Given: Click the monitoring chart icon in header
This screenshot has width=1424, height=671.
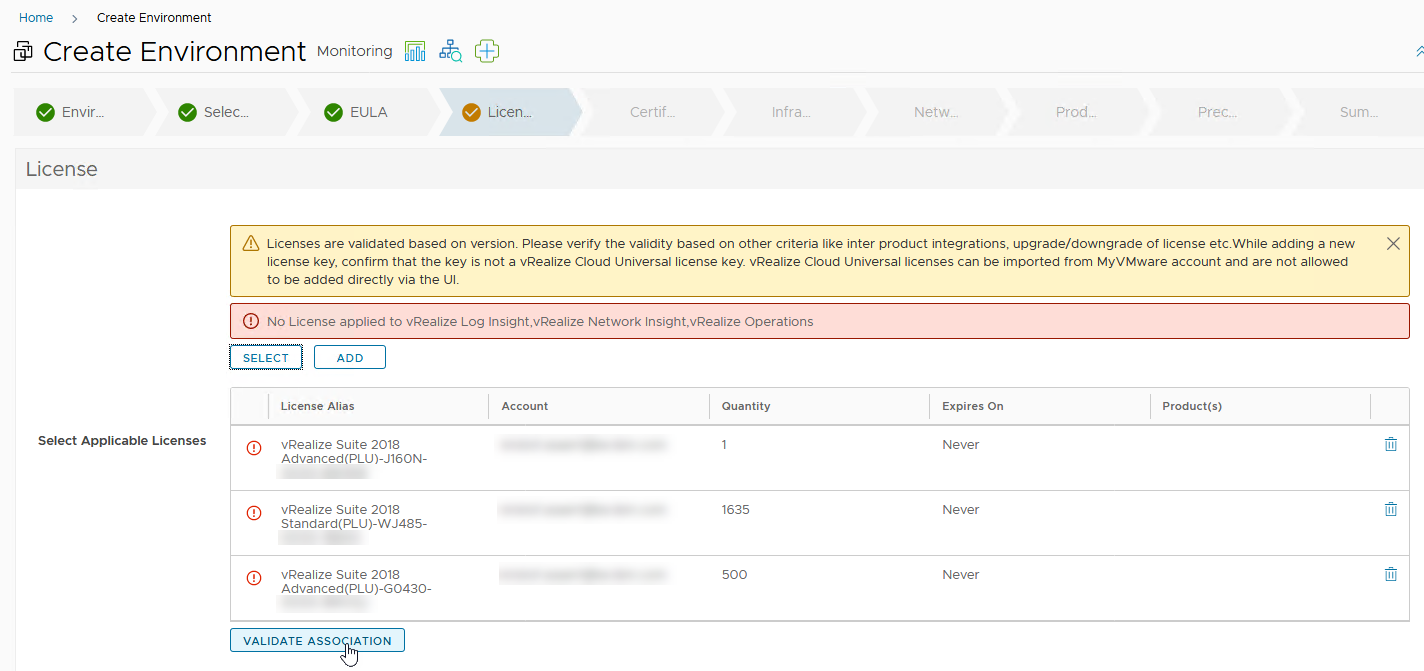Looking at the screenshot, I should coord(415,51).
